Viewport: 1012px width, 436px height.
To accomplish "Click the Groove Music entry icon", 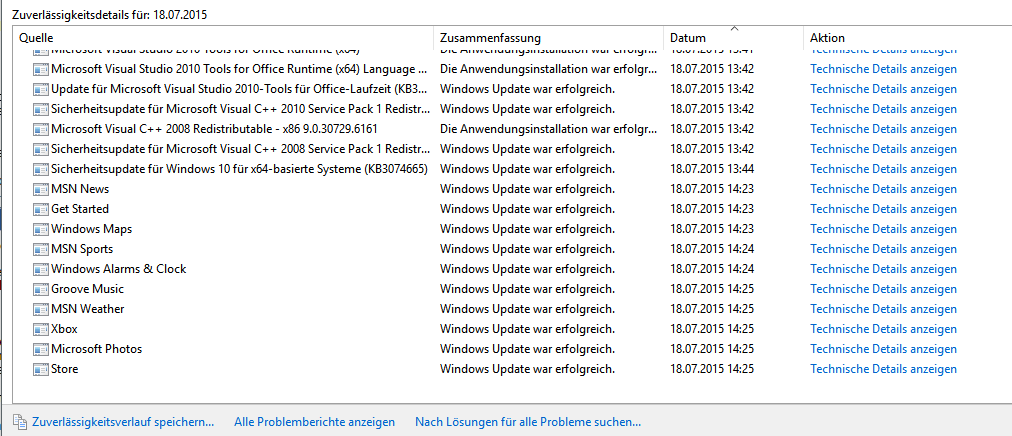I will click(41, 289).
